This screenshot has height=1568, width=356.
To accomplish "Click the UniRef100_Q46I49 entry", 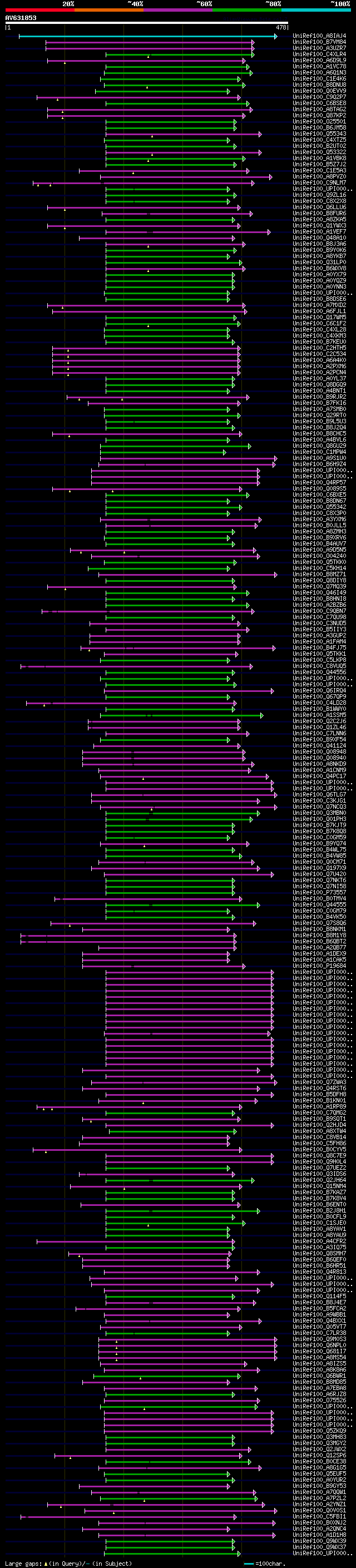I will tap(319, 592).
